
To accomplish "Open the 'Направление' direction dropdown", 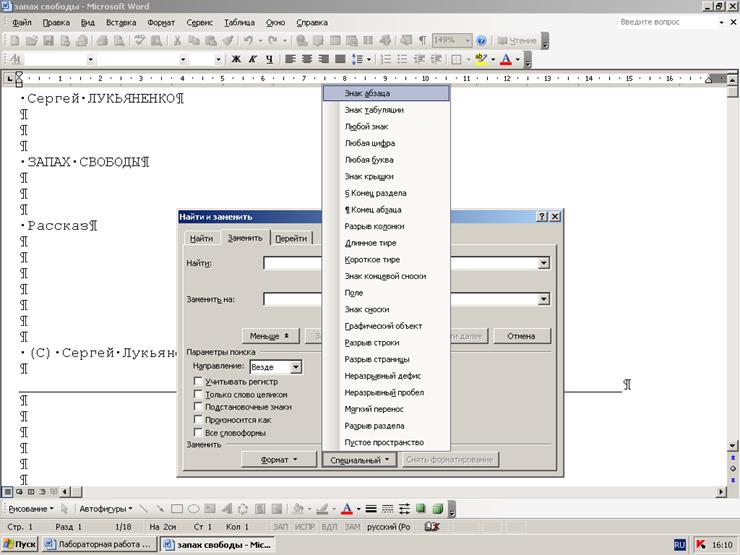I will pyautogui.click(x=296, y=367).
